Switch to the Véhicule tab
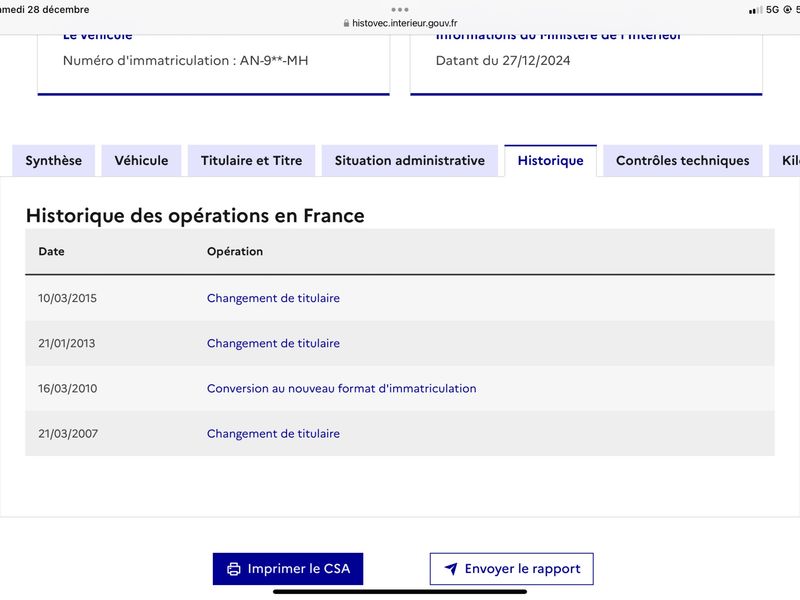 pyautogui.click(x=141, y=161)
